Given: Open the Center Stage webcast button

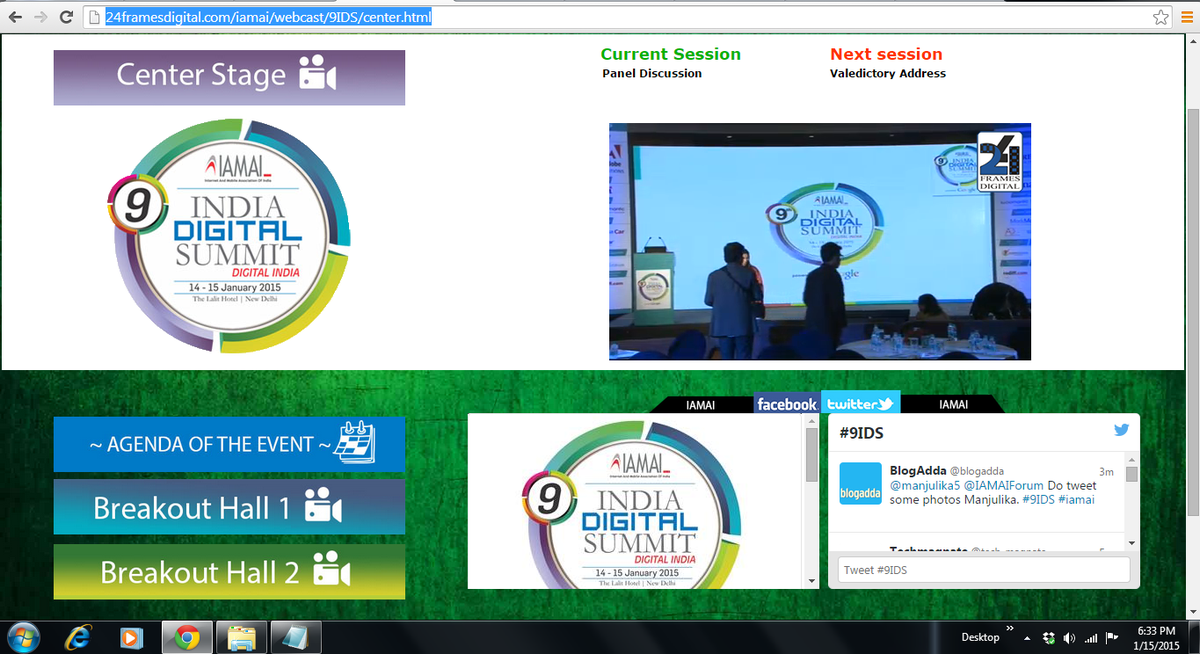Looking at the screenshot, I should click(229, 77).
